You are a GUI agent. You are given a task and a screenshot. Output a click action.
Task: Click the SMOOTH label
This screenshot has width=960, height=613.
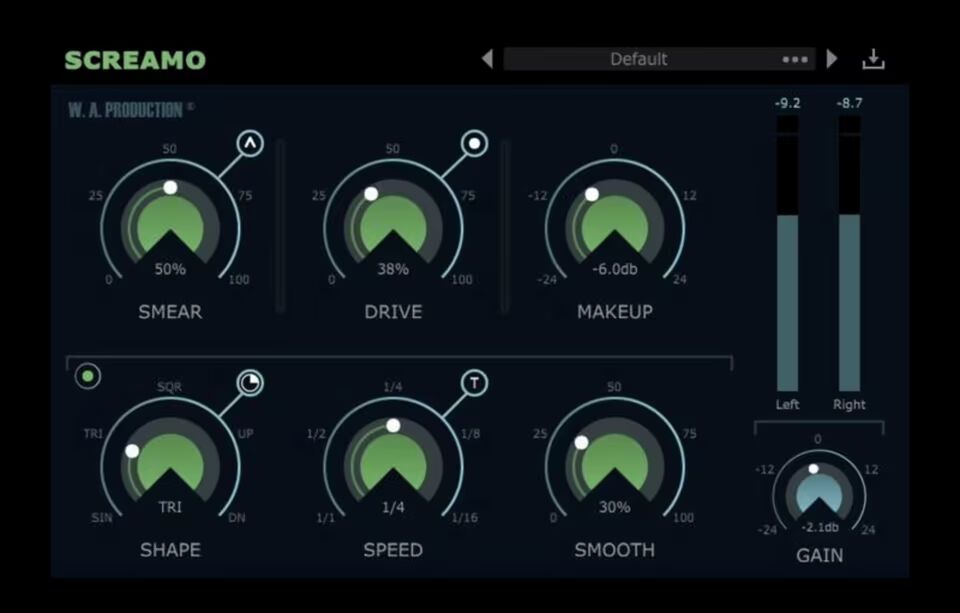[615, 550]
